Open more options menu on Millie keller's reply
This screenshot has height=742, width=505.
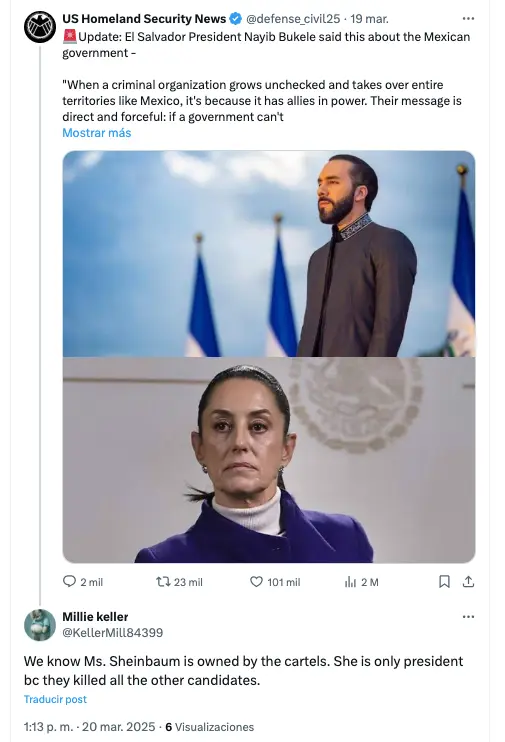(x=468, y=617)
